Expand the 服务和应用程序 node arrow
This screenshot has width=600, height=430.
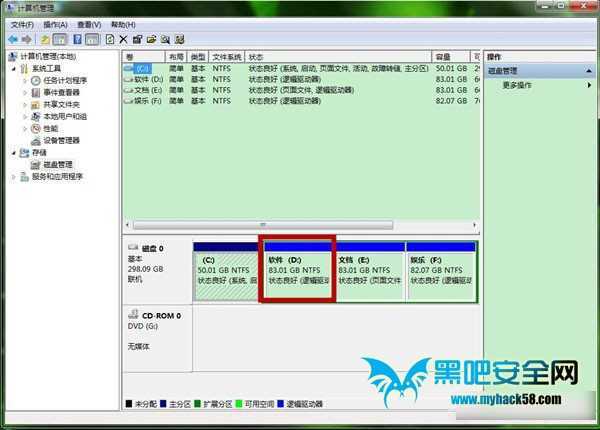(x=14, y=177)
